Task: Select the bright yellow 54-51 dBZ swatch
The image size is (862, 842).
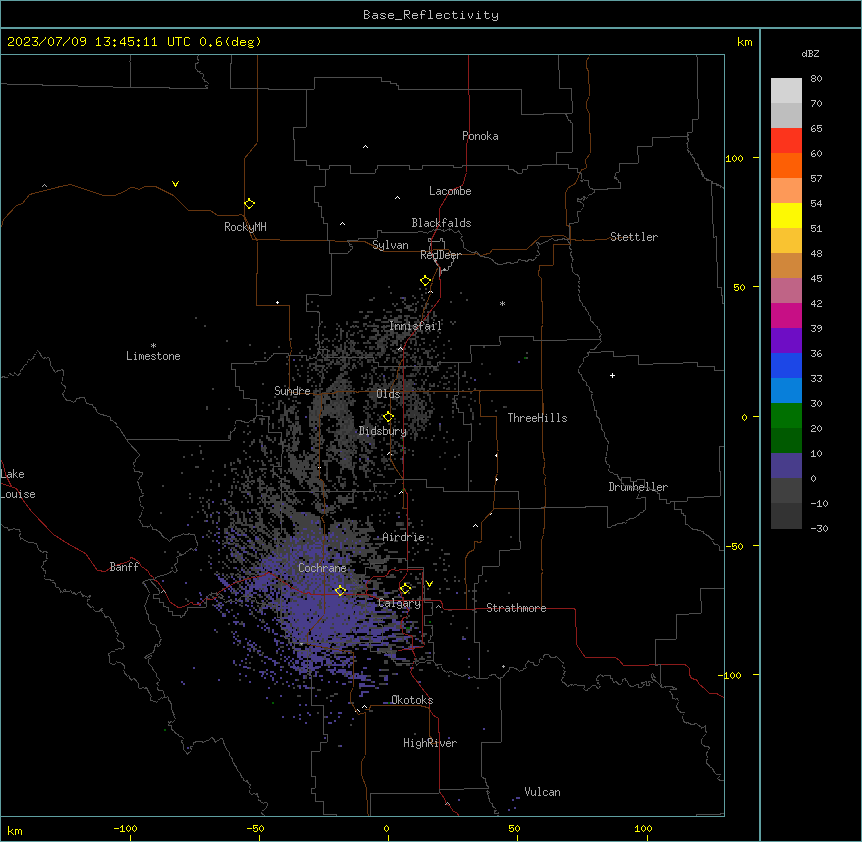Action: [786, 215]
